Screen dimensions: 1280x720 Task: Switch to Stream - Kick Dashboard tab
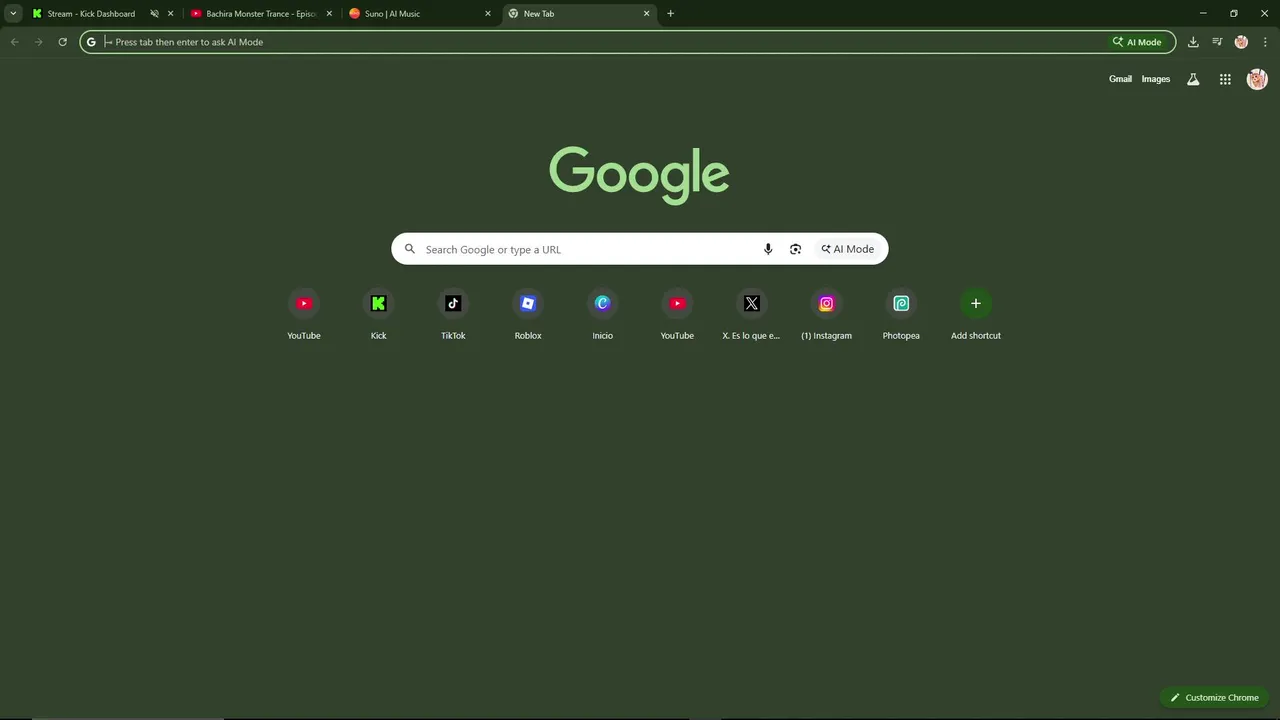pos(91,14)
